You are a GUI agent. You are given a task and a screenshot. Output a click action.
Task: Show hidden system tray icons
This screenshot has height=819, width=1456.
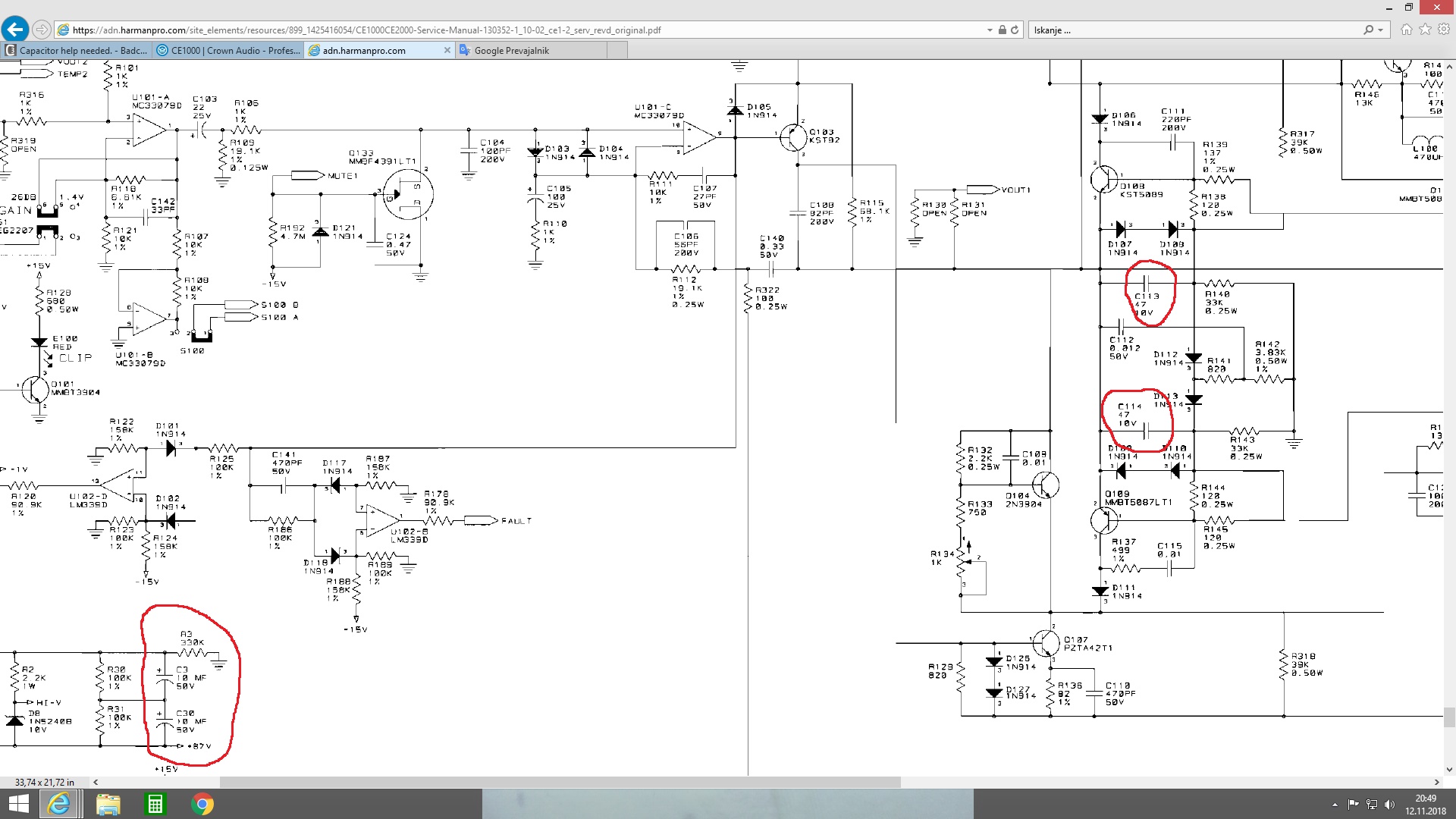(x=1335, y=805)
